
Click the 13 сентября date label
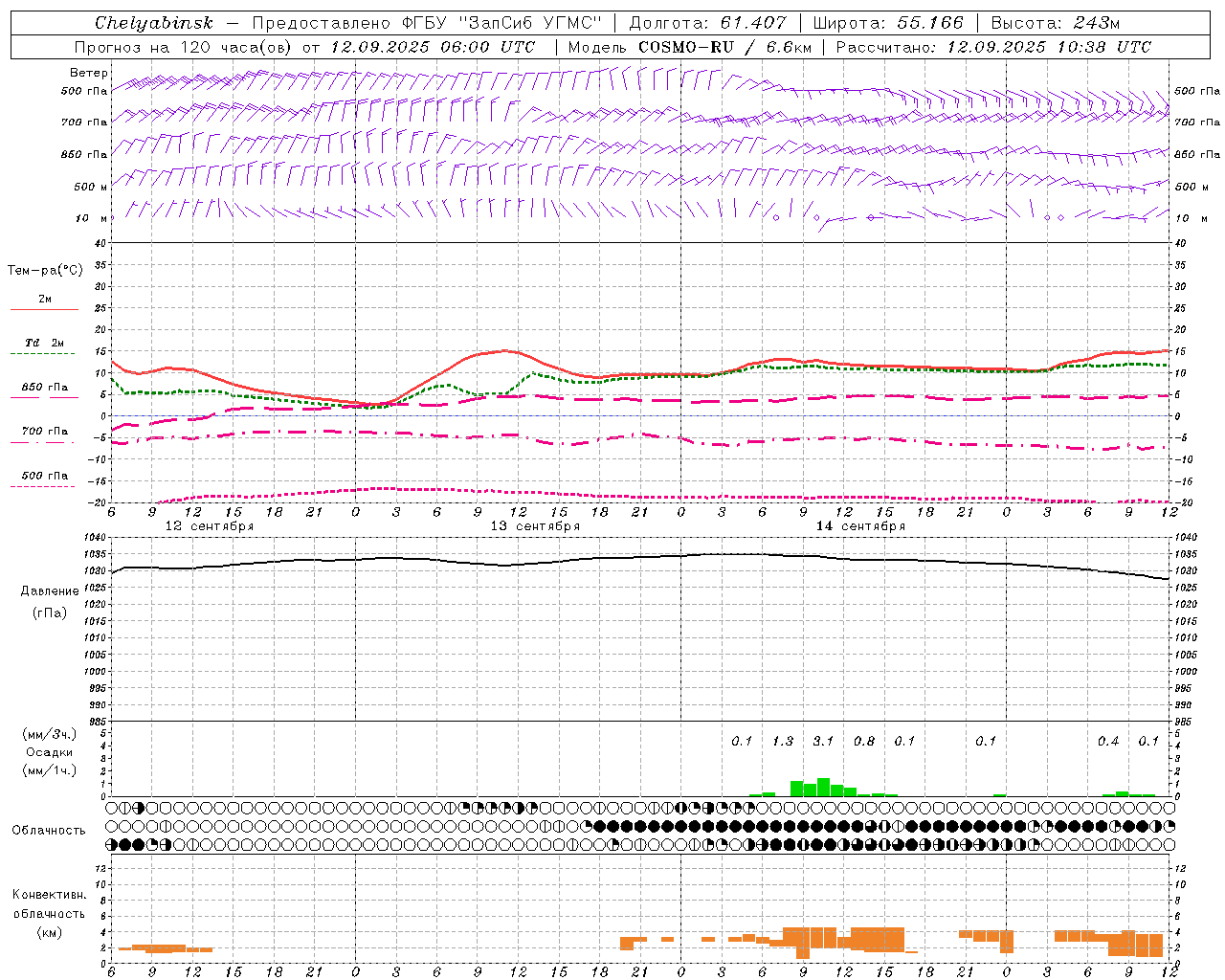[535, 526]
